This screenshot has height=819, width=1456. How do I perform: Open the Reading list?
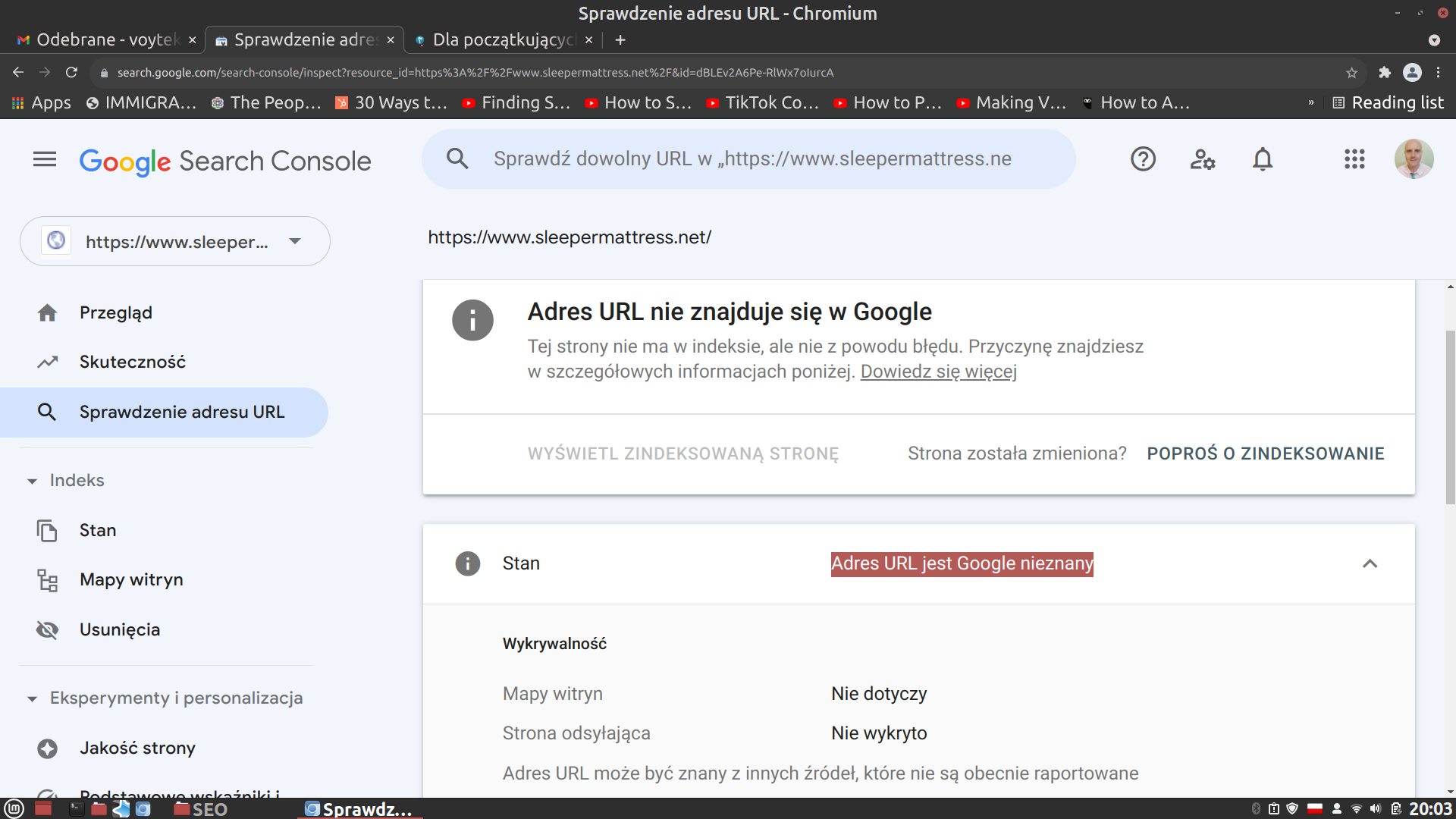coord(1389,102)
